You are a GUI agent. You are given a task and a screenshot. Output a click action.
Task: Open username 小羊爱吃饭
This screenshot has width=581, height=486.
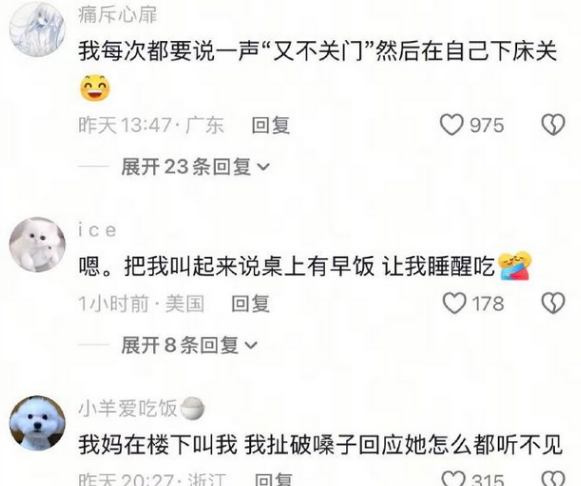[x=127, y=409]
